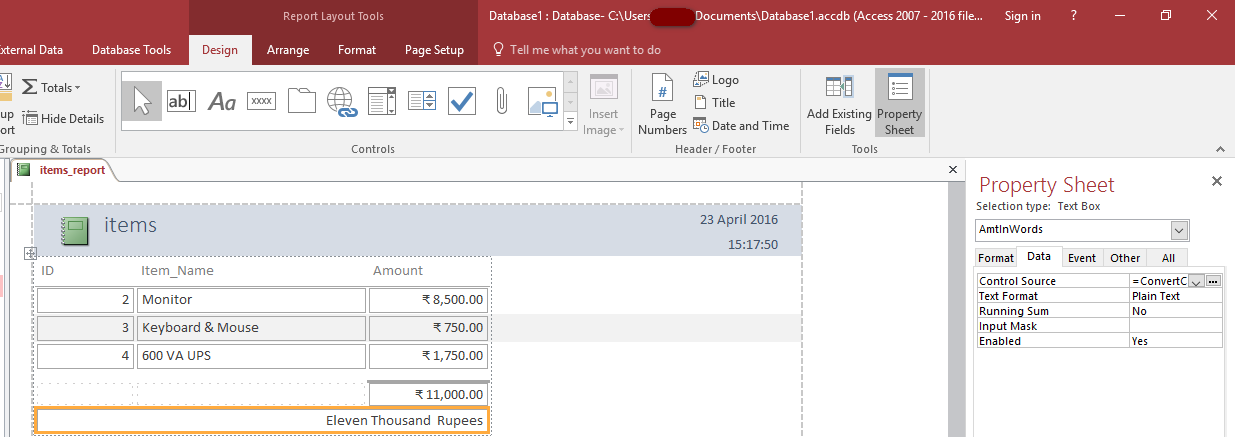The width and height of the screenshot is (1235, 437).
Task: Select the Design ribbon tab
Action: [x=220, y=49]
